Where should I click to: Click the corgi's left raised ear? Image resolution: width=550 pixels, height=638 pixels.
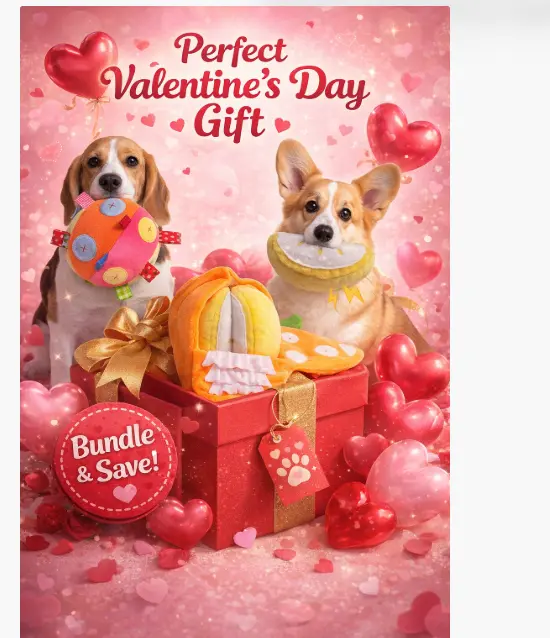click(295, 169)
